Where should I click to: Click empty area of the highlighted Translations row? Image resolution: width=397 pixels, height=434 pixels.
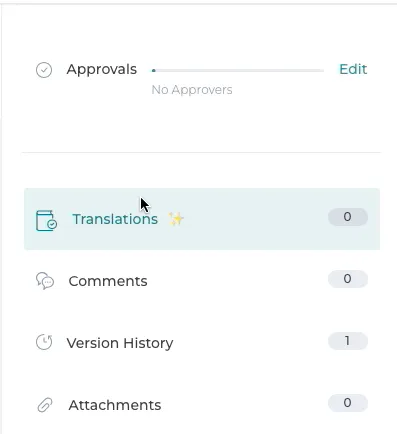255,219
